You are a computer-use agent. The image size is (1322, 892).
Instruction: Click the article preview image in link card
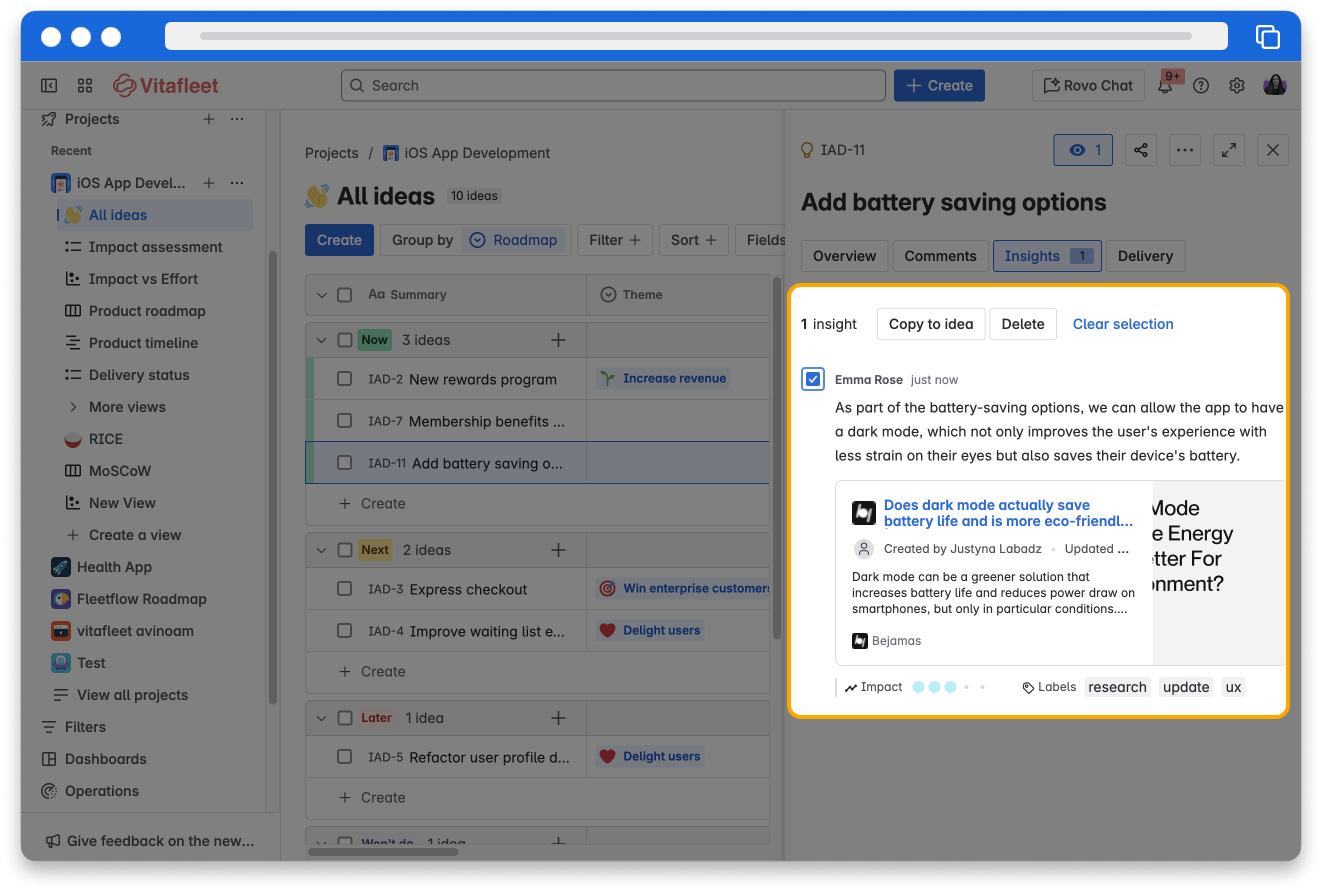pyautogui.click(x=1218, y=573)
